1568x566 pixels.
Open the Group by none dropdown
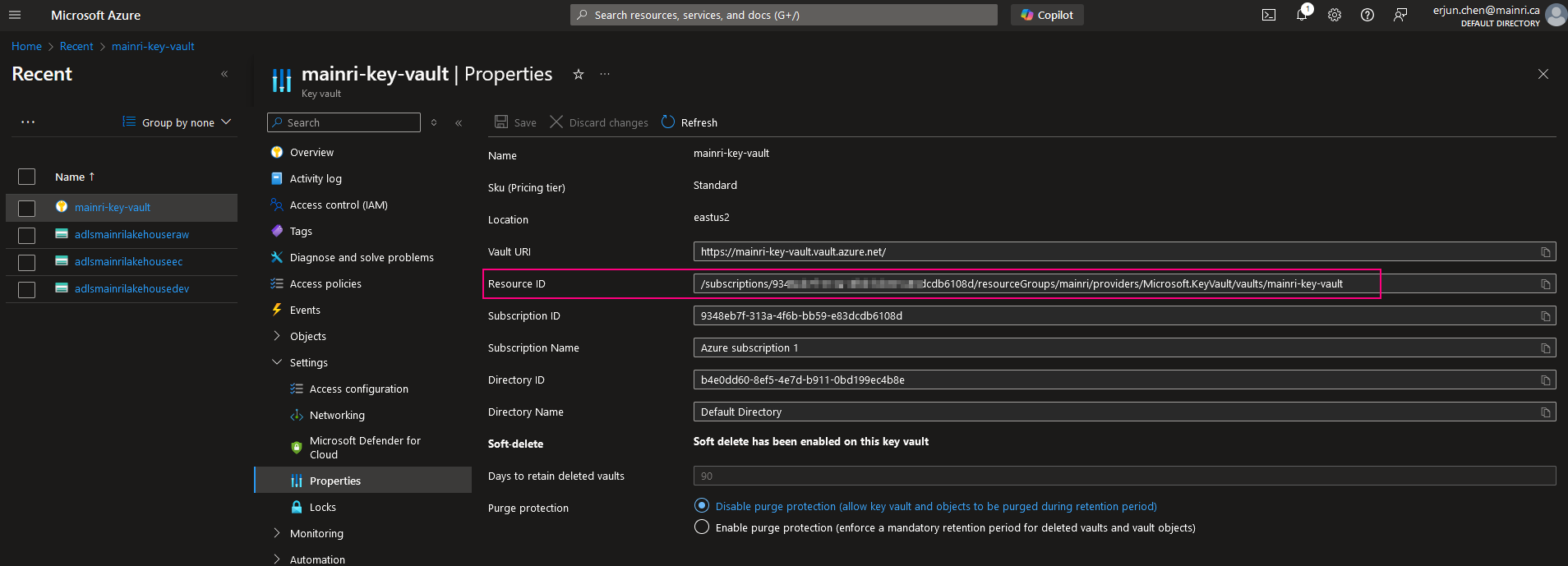[178, 122]
